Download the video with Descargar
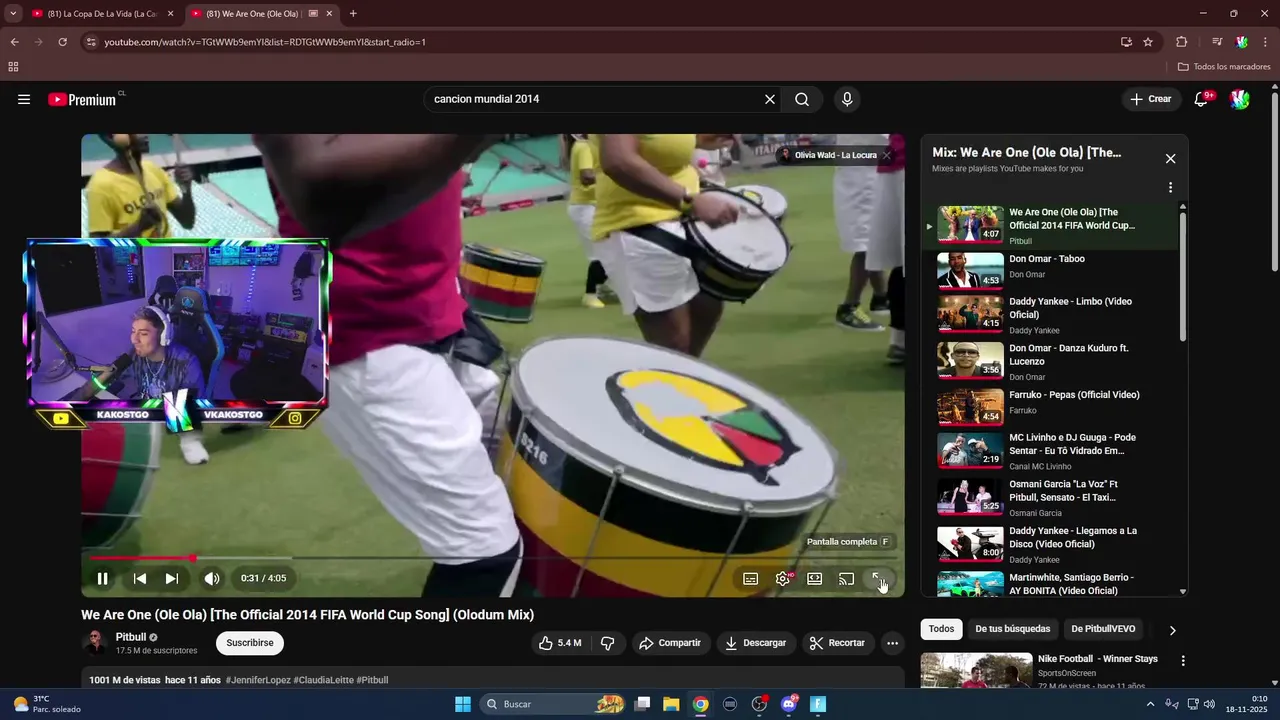The image size is (1280, 720). coord(756,643)
